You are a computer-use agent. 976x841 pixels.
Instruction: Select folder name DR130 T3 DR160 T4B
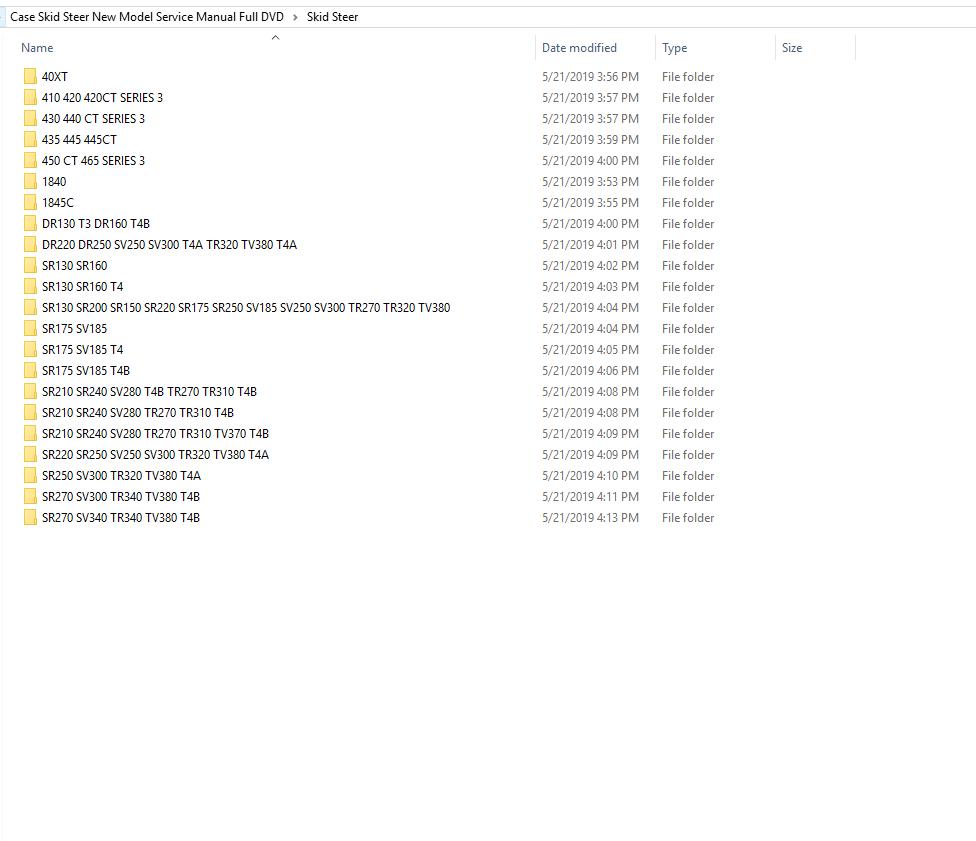point(96,223)
